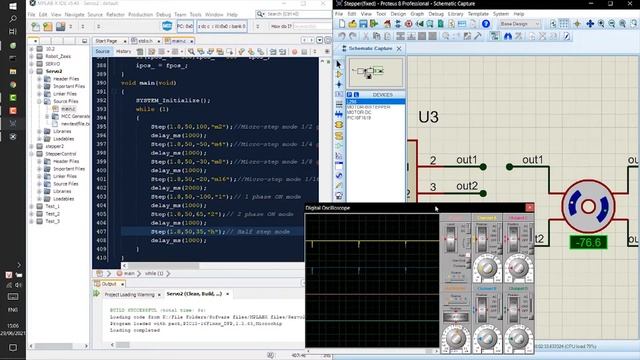Expand Header Files under Servo2
640x360 pixels.
(40, 79)
